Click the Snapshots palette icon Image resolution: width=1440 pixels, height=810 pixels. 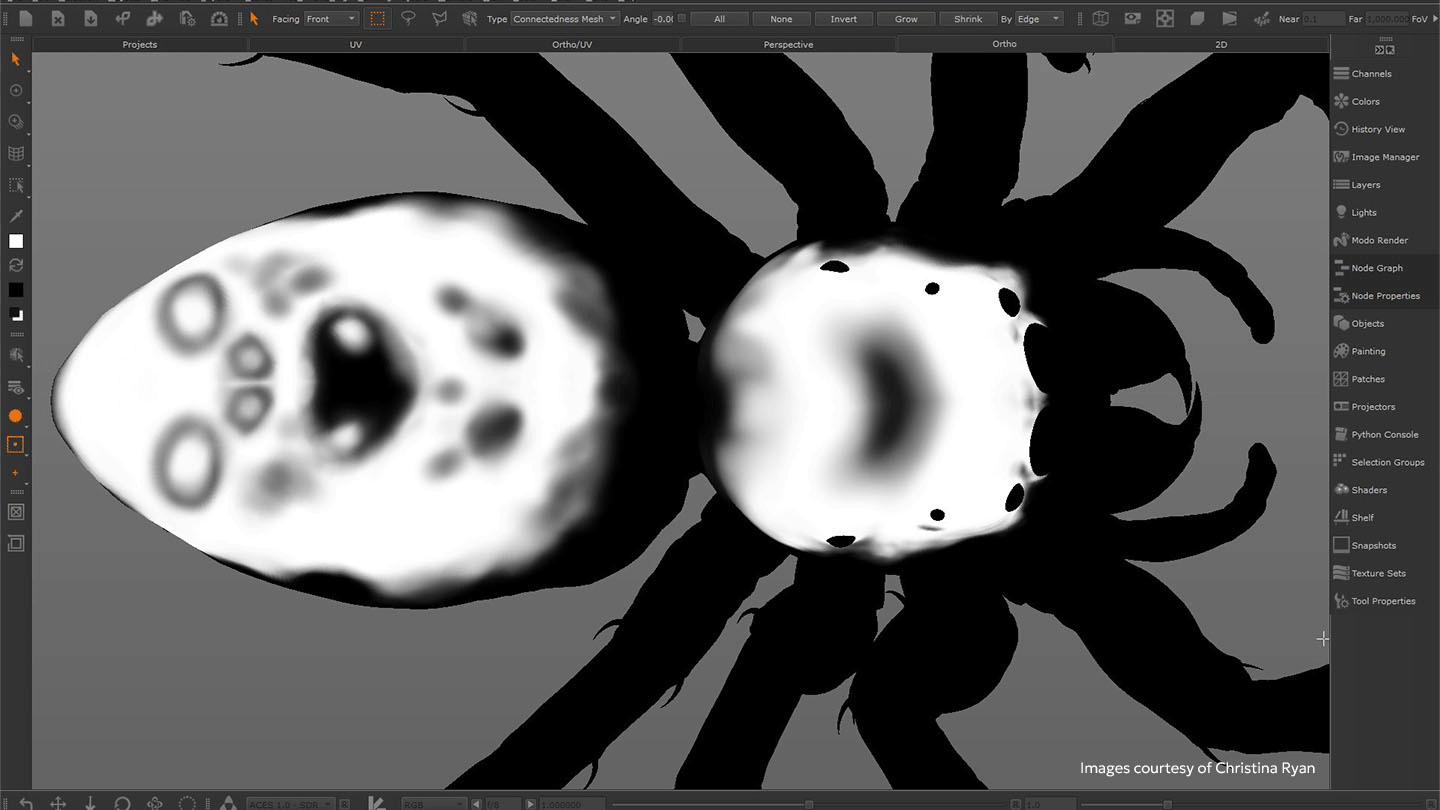[1341, 545]
